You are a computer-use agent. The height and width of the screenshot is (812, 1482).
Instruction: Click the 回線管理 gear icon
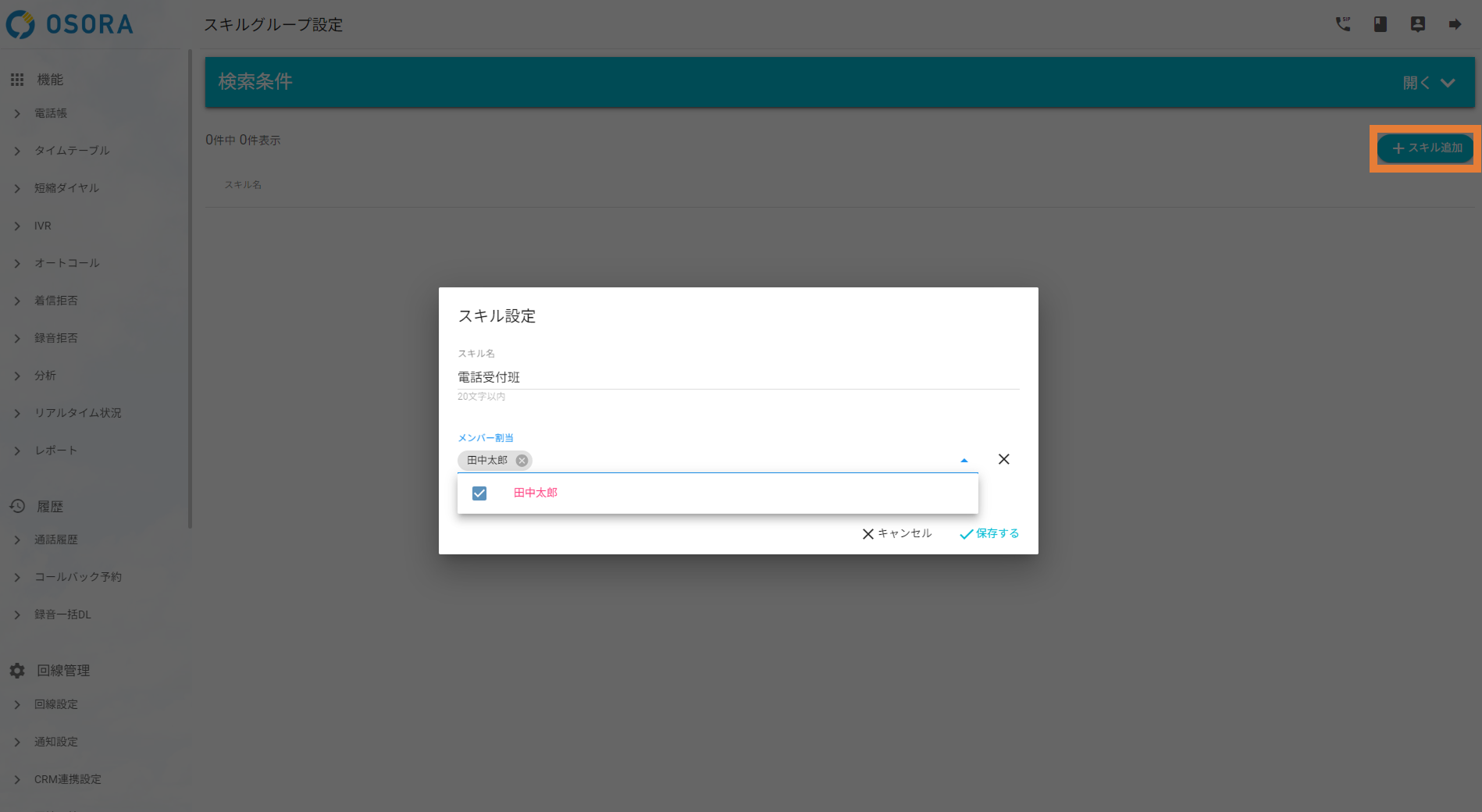click(17, 671)
